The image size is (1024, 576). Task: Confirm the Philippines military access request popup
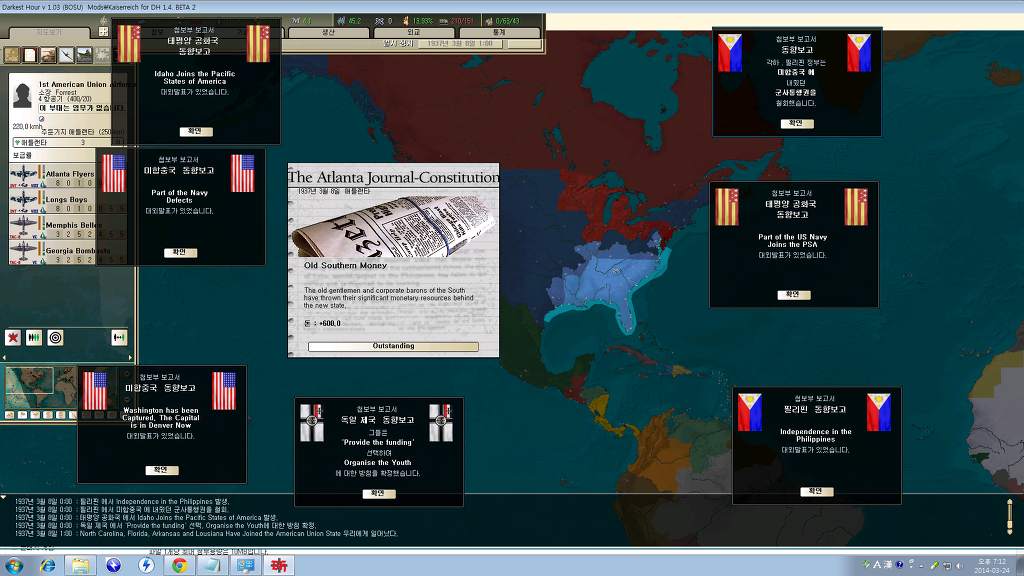797,123
